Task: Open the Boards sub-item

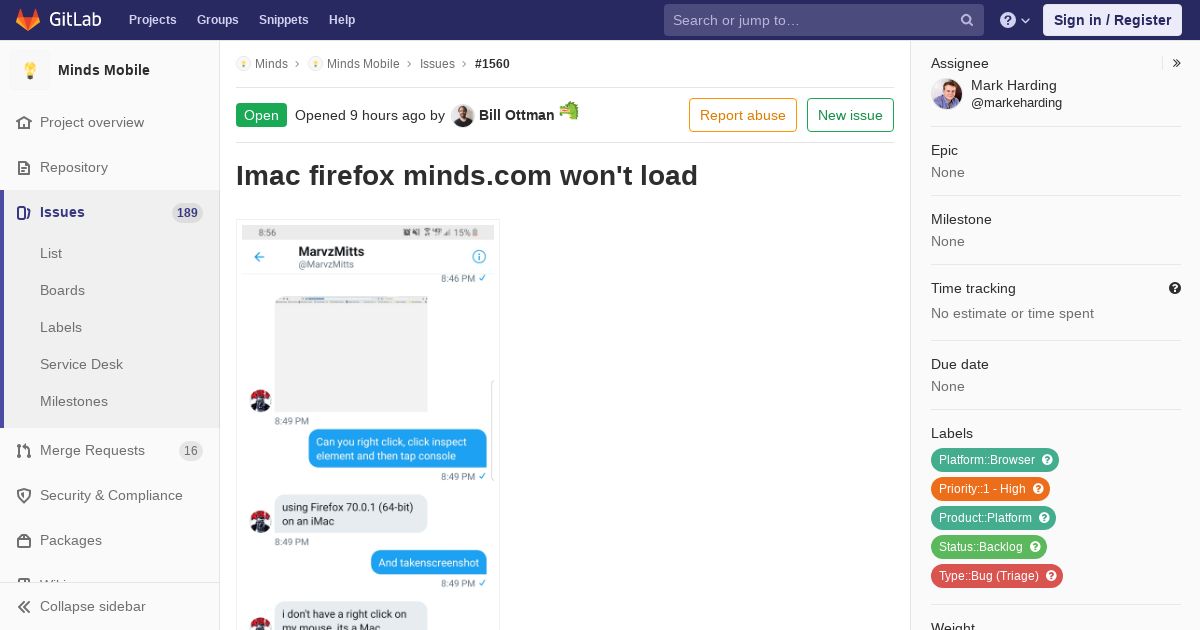Action: tap(62, 290)
